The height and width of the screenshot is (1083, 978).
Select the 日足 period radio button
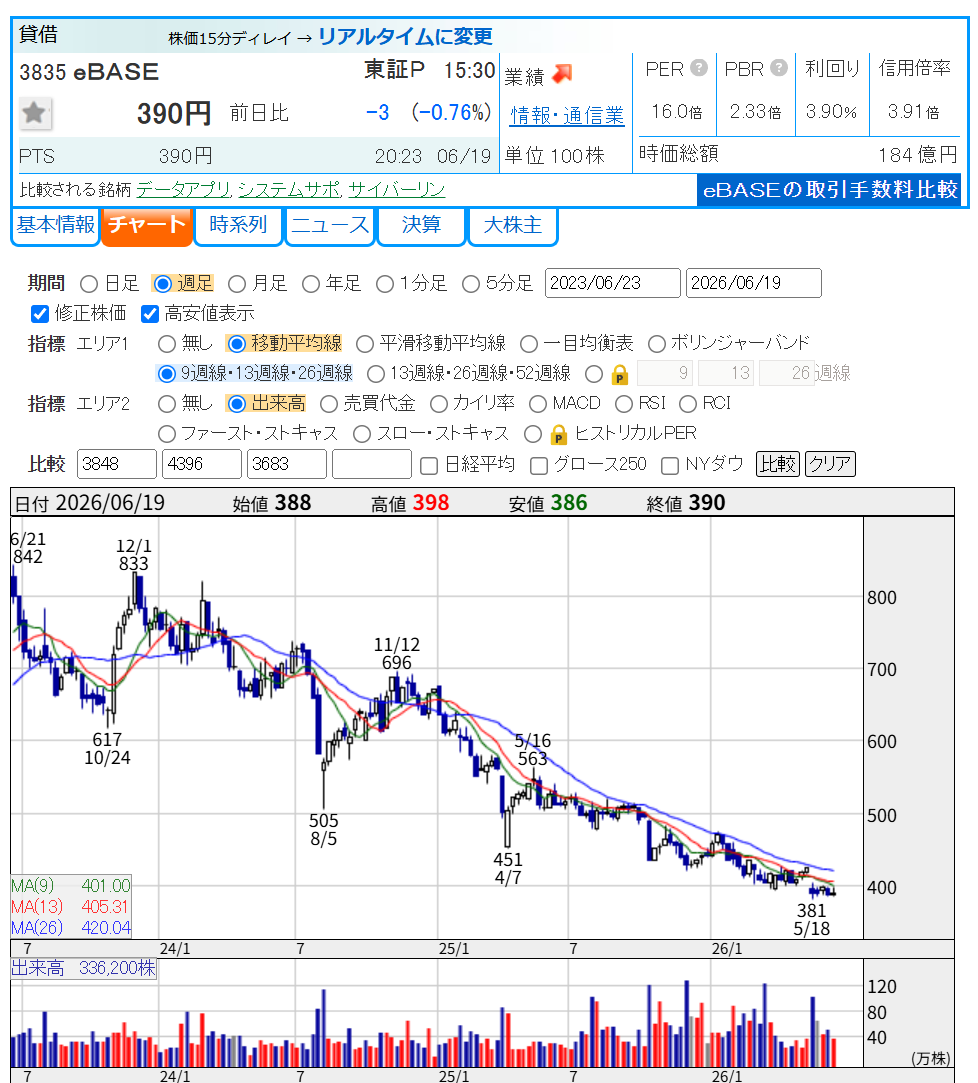[x=88, y=284]
